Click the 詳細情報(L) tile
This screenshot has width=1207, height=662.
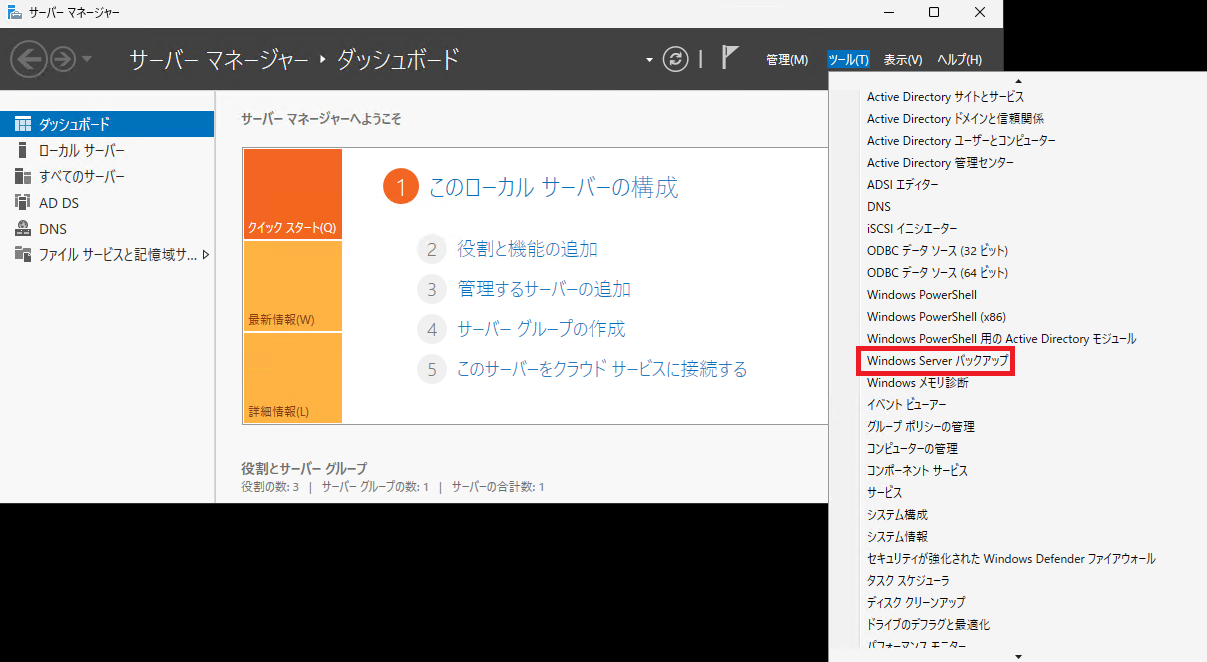click(292, 378)
